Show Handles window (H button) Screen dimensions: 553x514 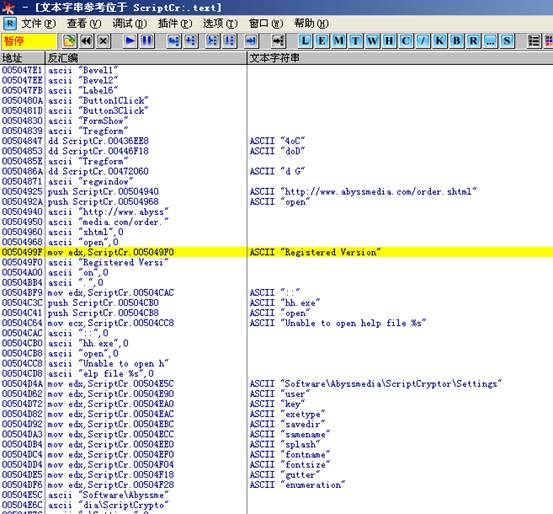[x=389, y=41]
